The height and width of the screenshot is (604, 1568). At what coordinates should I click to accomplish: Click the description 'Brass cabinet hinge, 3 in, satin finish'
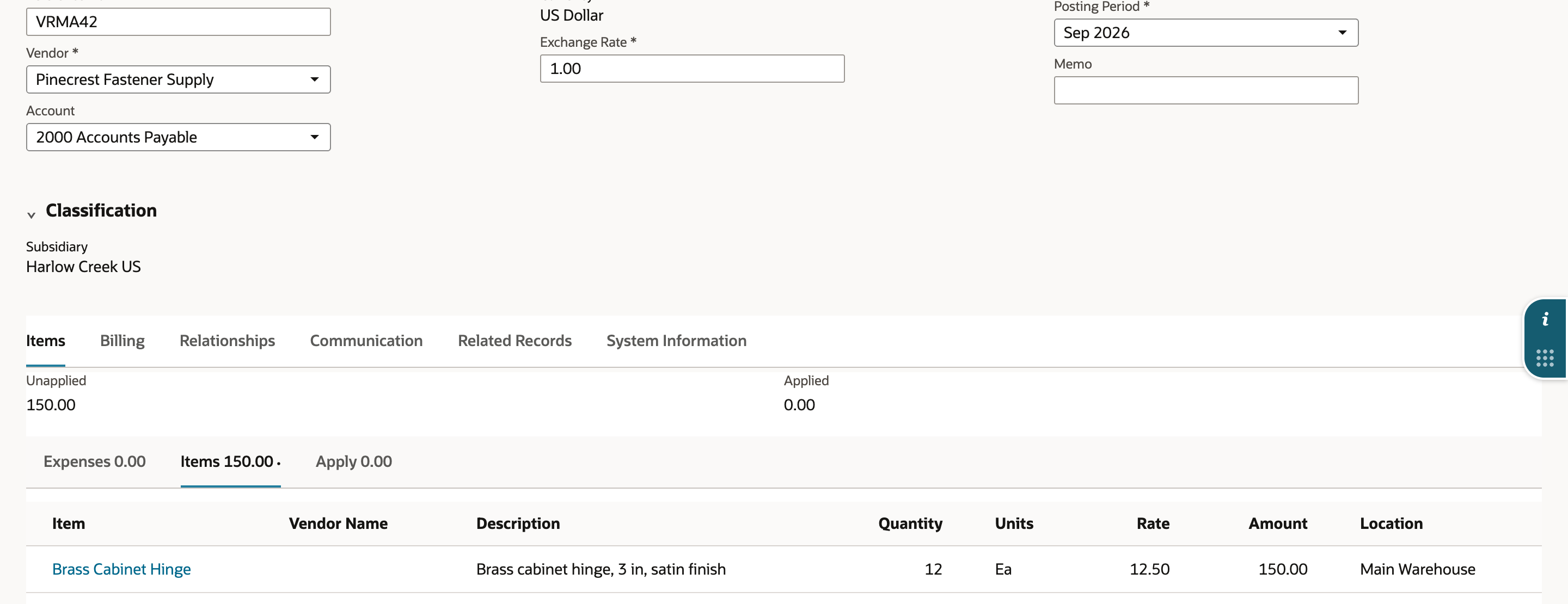[x=601, y=569]
